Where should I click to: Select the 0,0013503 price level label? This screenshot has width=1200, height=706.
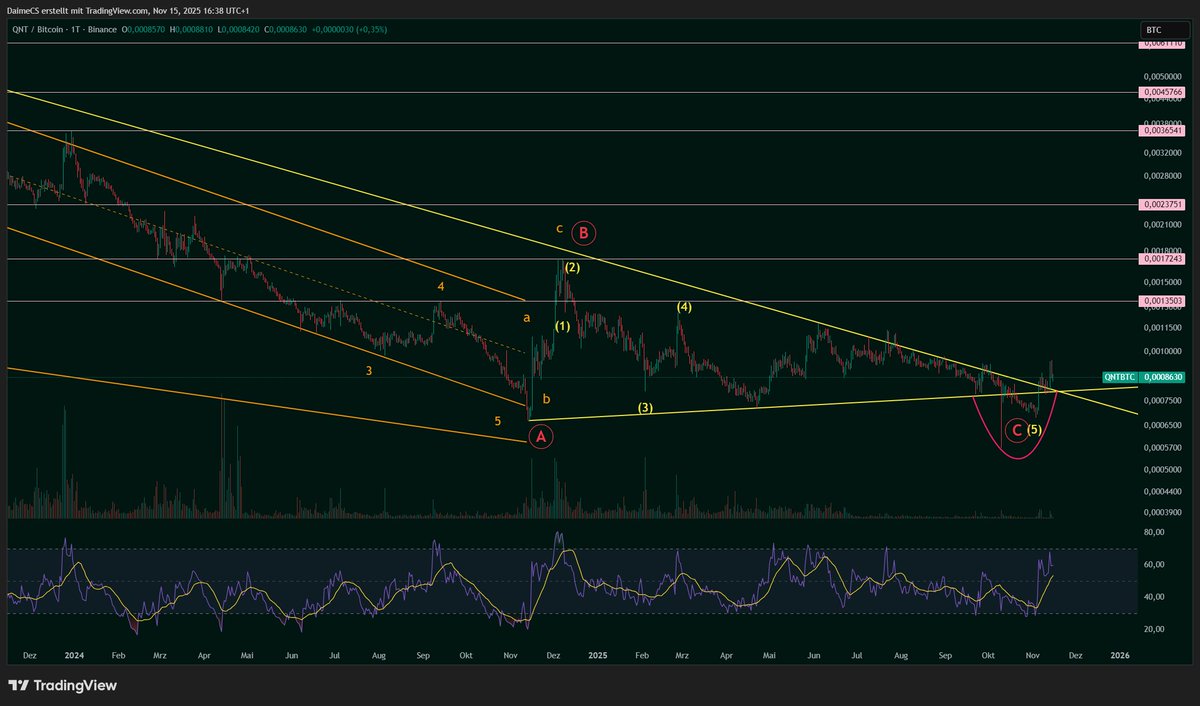coord(1163,300)
